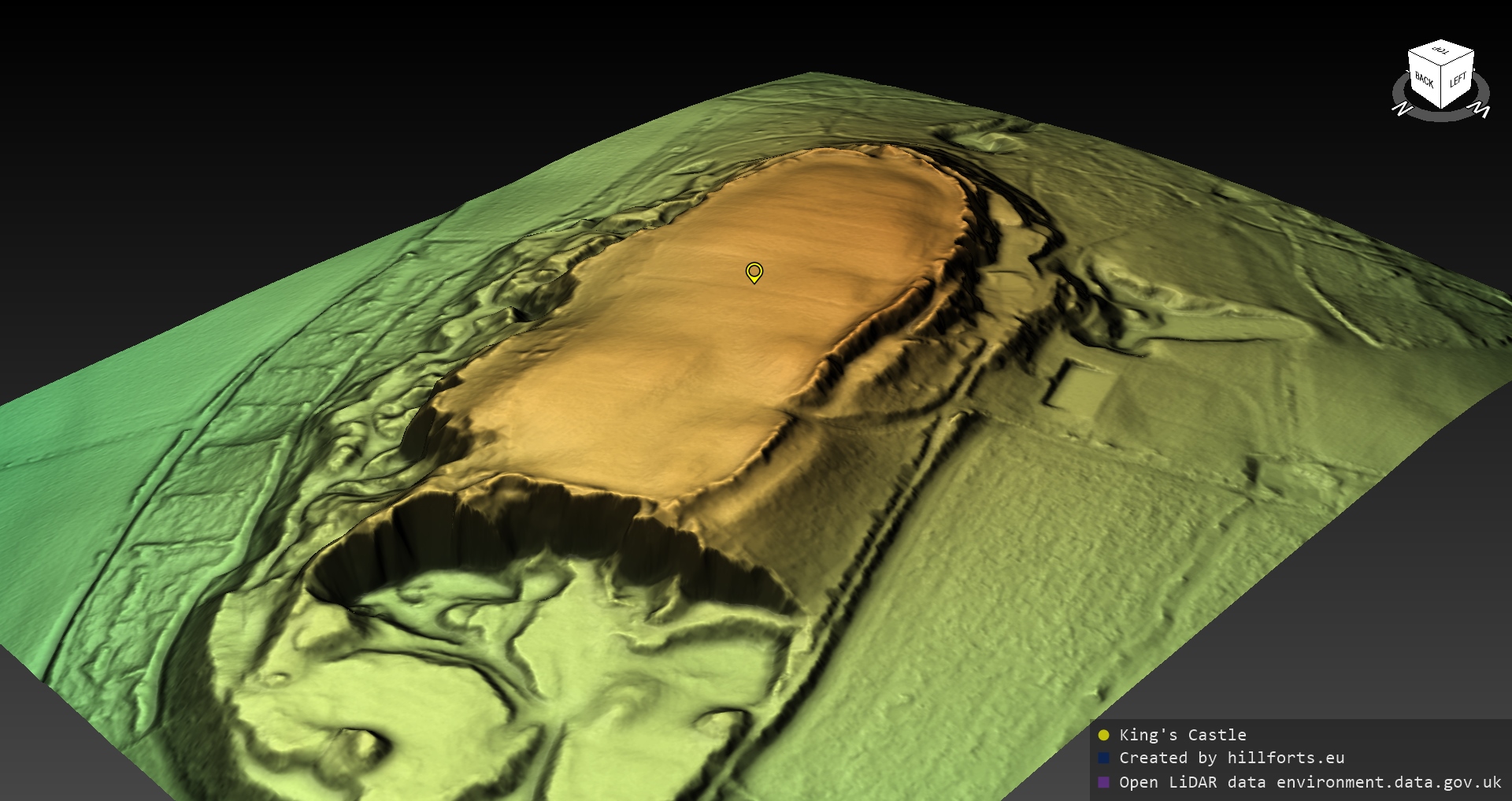
Task: Open the Open LiDAR data environment.data.gov.uk source
Action: (1310, 782)
